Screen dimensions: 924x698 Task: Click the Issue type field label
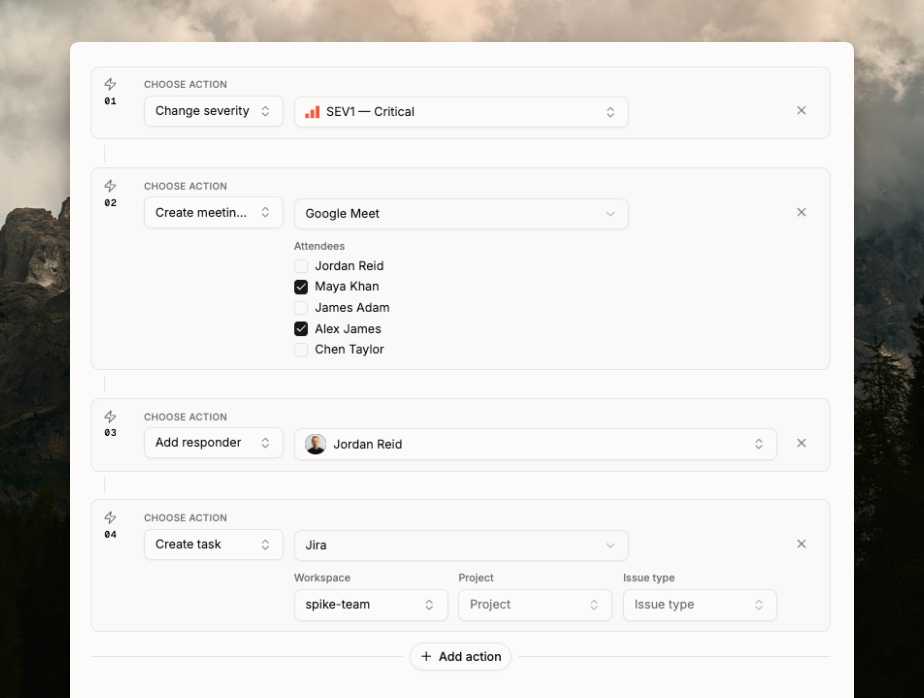pos(649,578)
